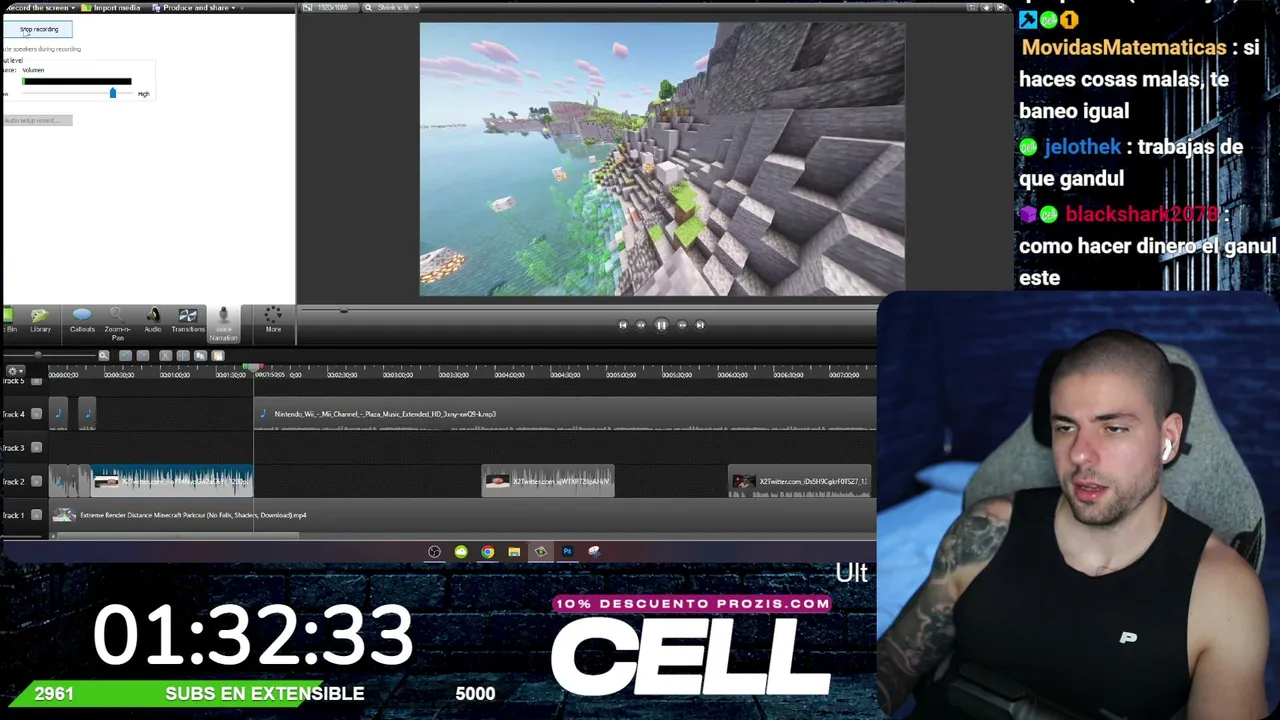Jump to next clip in preview

pos(700,325)
